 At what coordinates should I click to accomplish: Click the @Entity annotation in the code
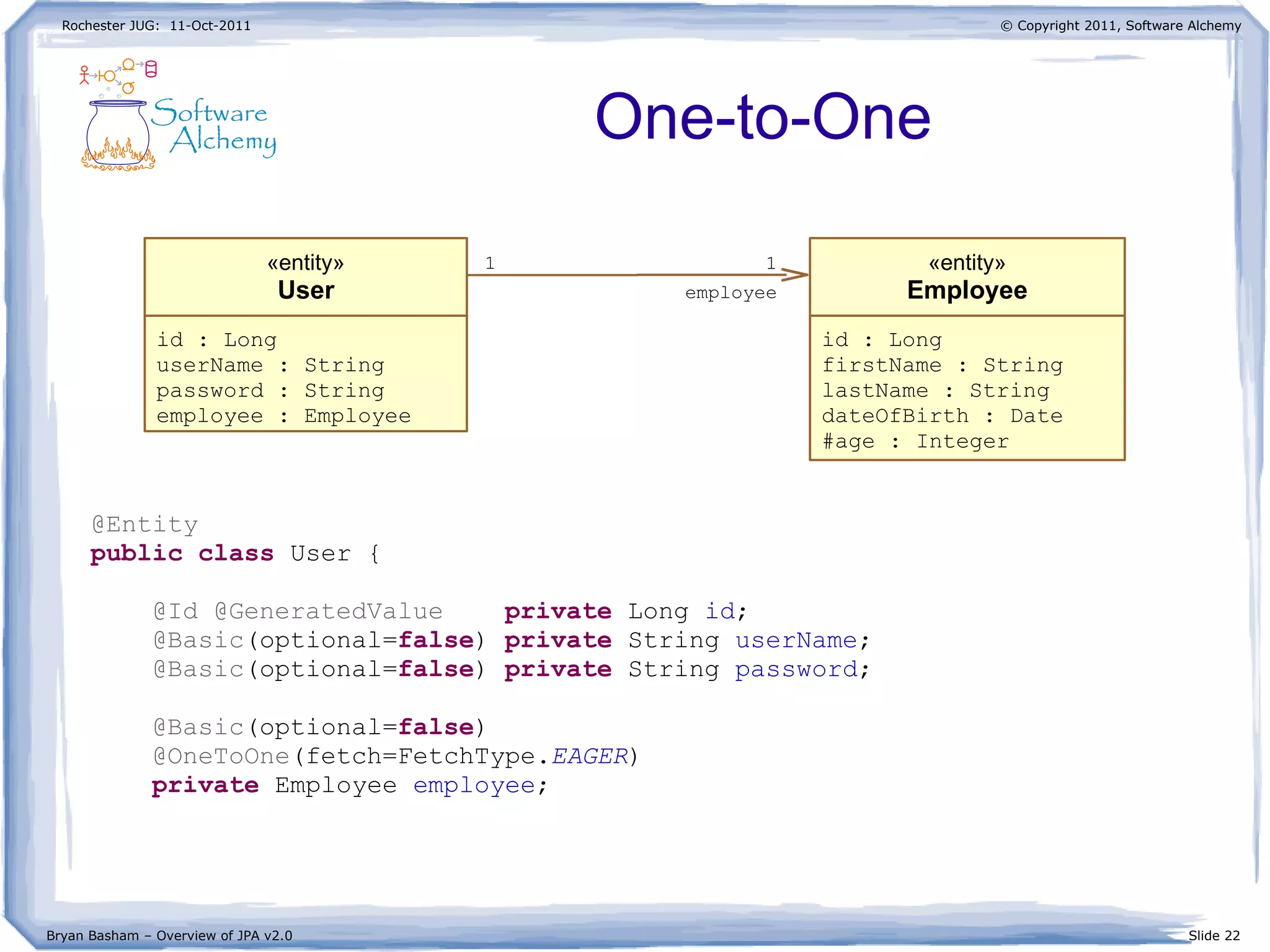tap(145, 525)
